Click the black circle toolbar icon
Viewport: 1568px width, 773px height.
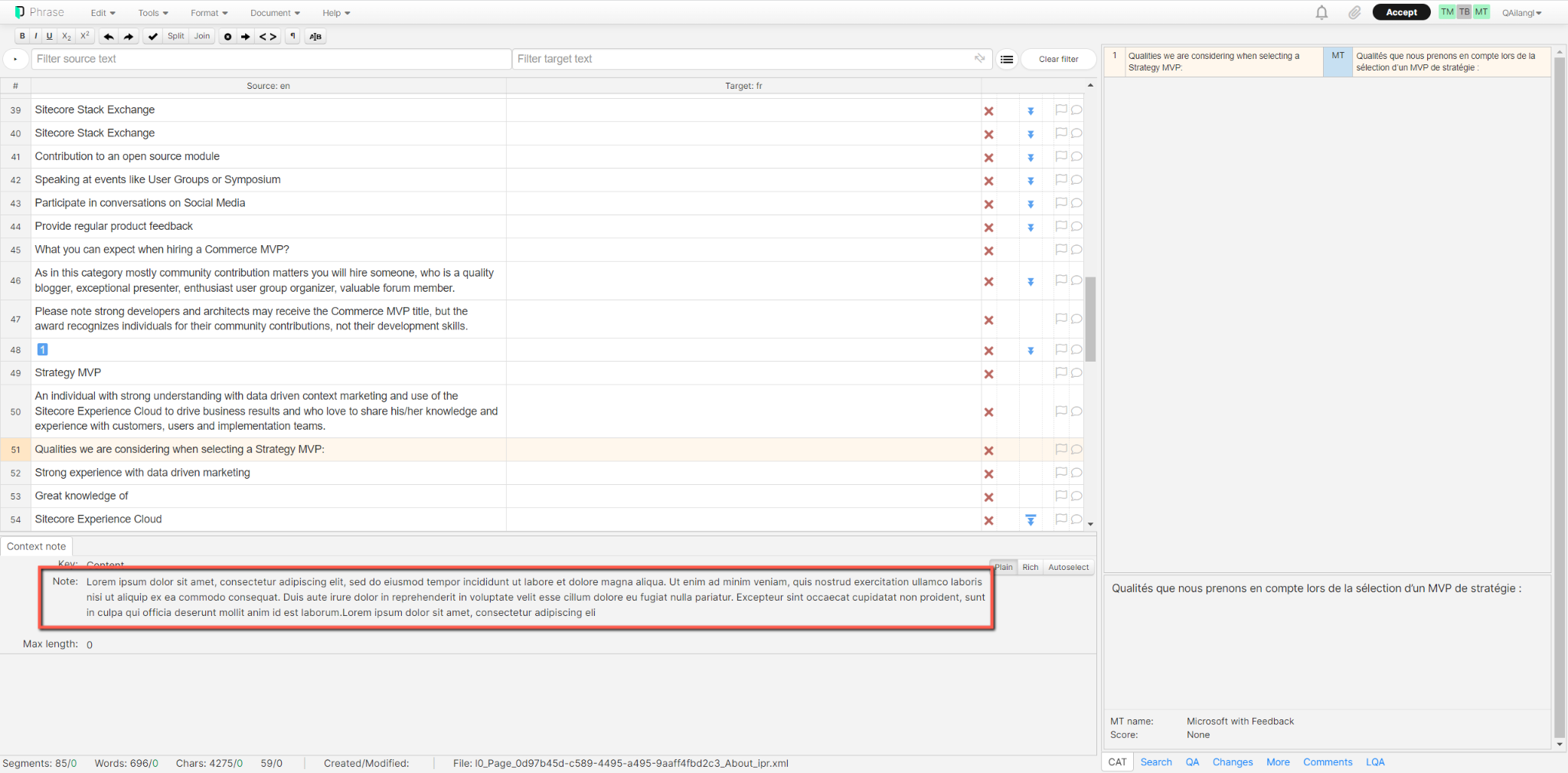[x=227, y=36]
